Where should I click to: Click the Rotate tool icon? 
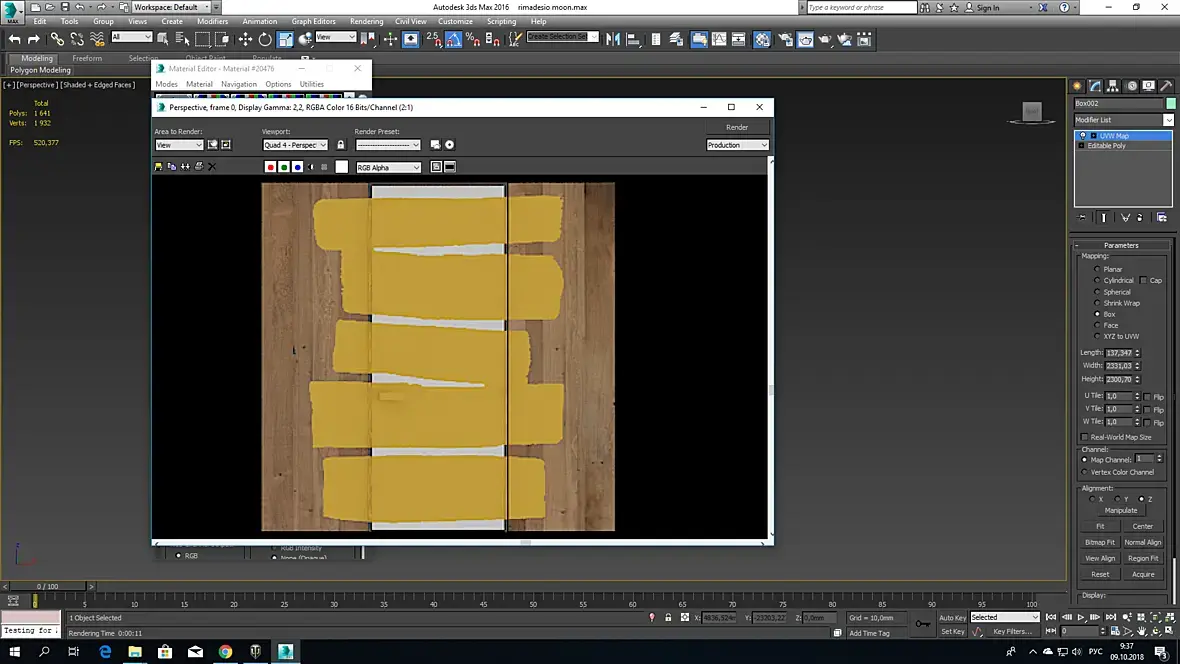(265, 39)
